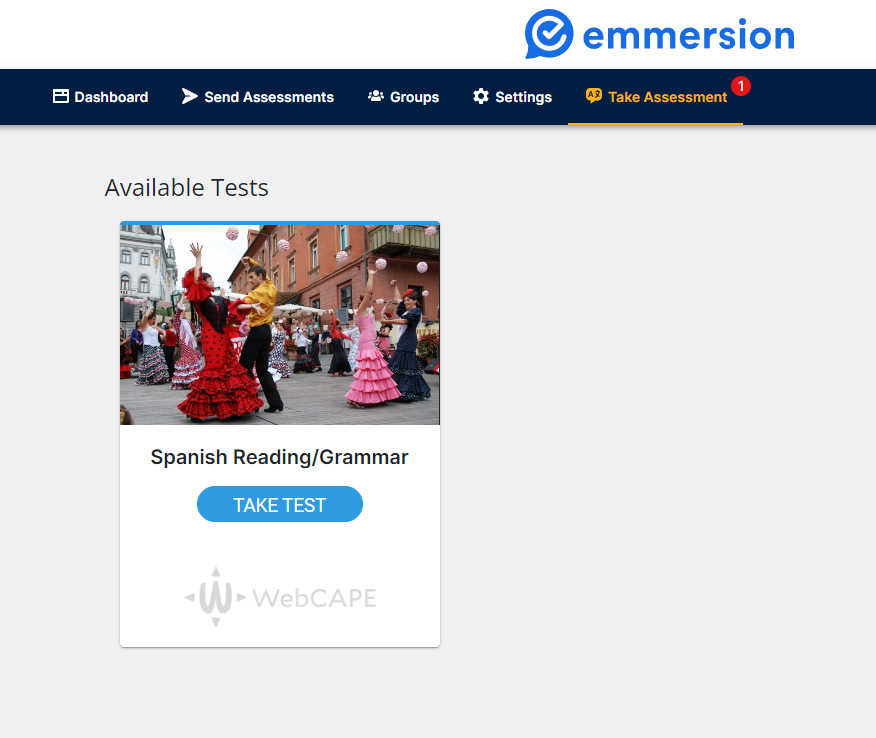876x738 pixels.
Task: Select the Take Assessment tab
Action: tap(656, 97)
